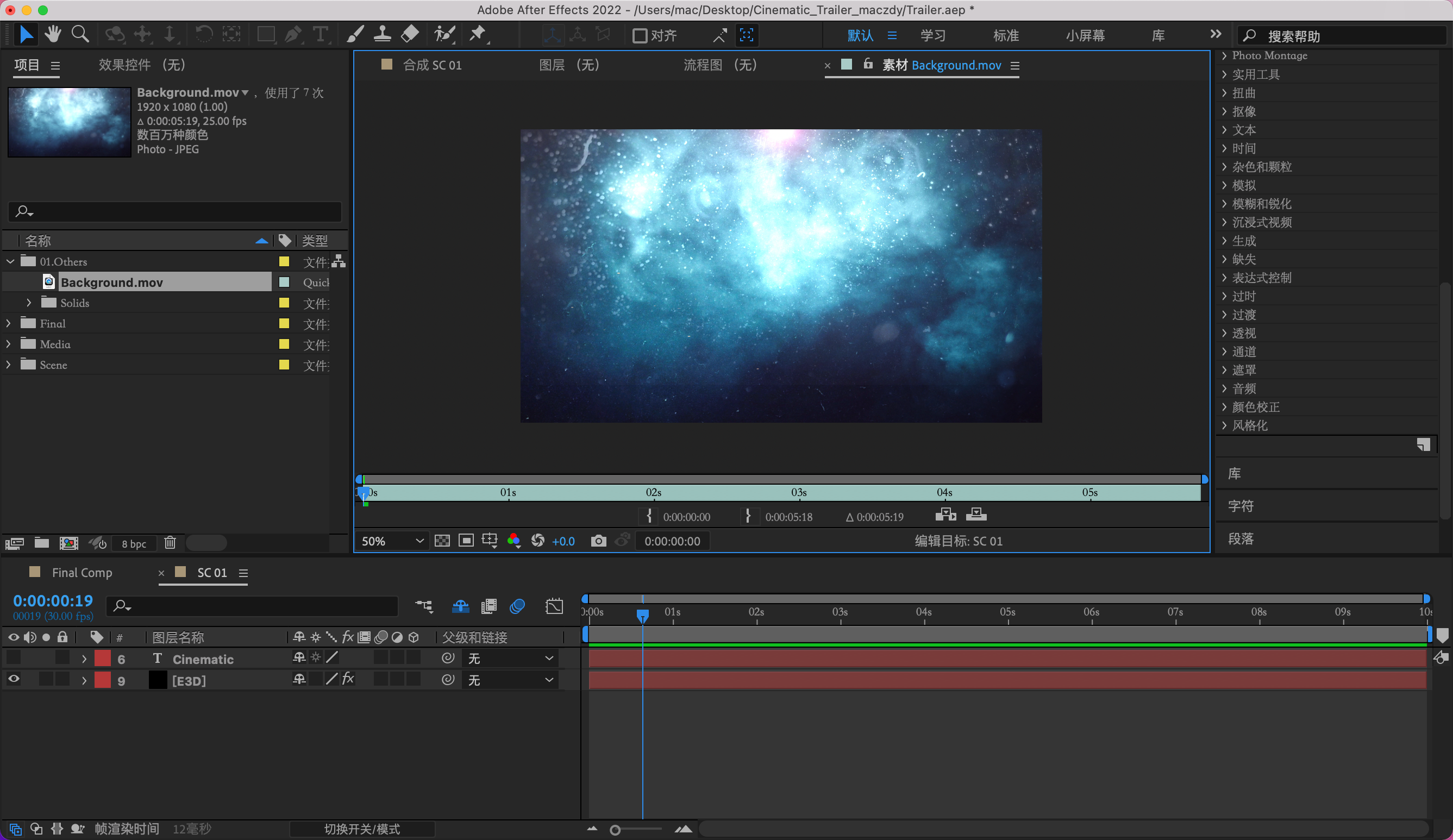Screen dimensions: 1453x840
Task: Select the Pen tool in toolbar
Action: (x=293, y=35)
